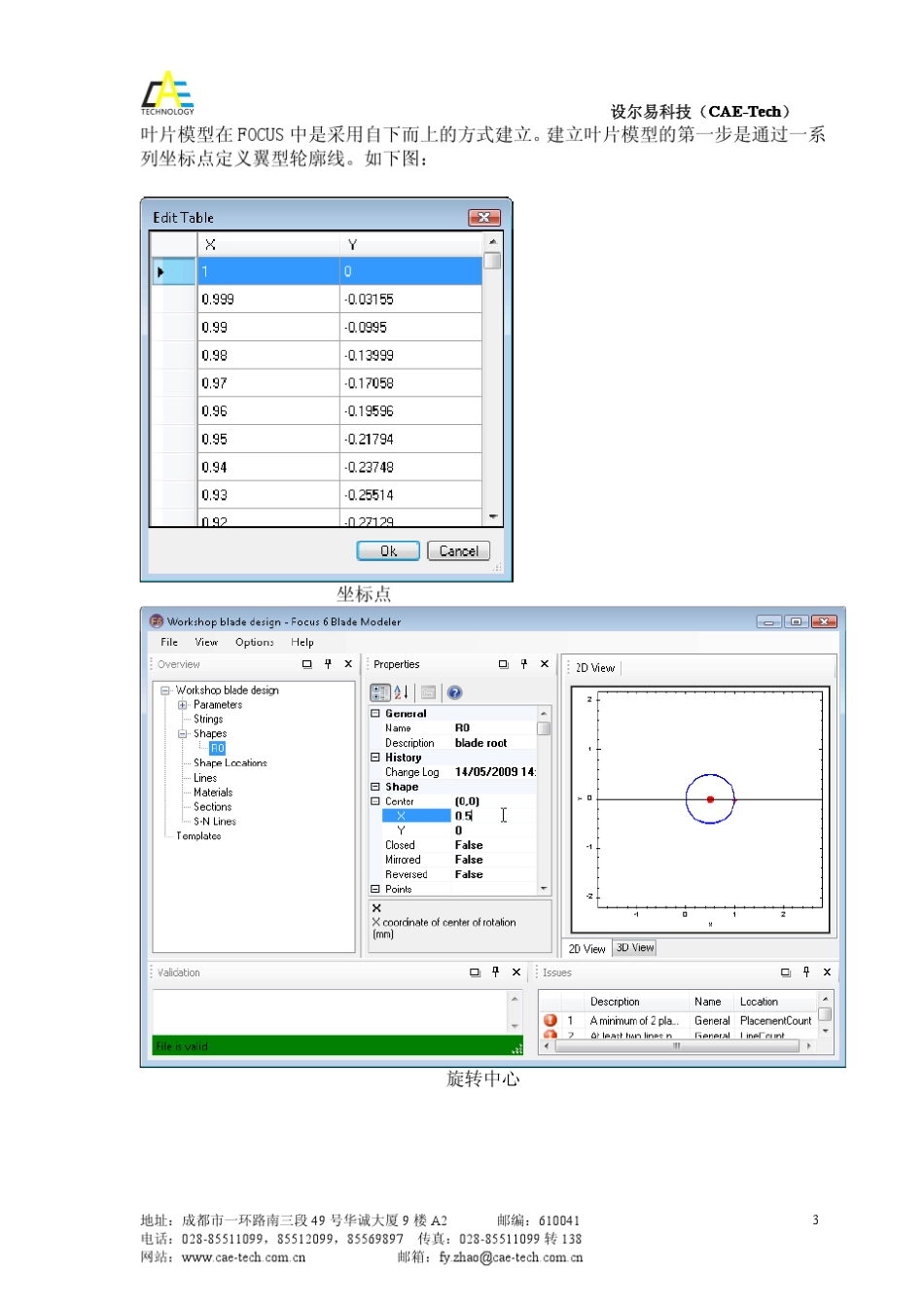Toggle the Reversed property False value
The image size is (924, 1307).
click(x=469, y=874)
